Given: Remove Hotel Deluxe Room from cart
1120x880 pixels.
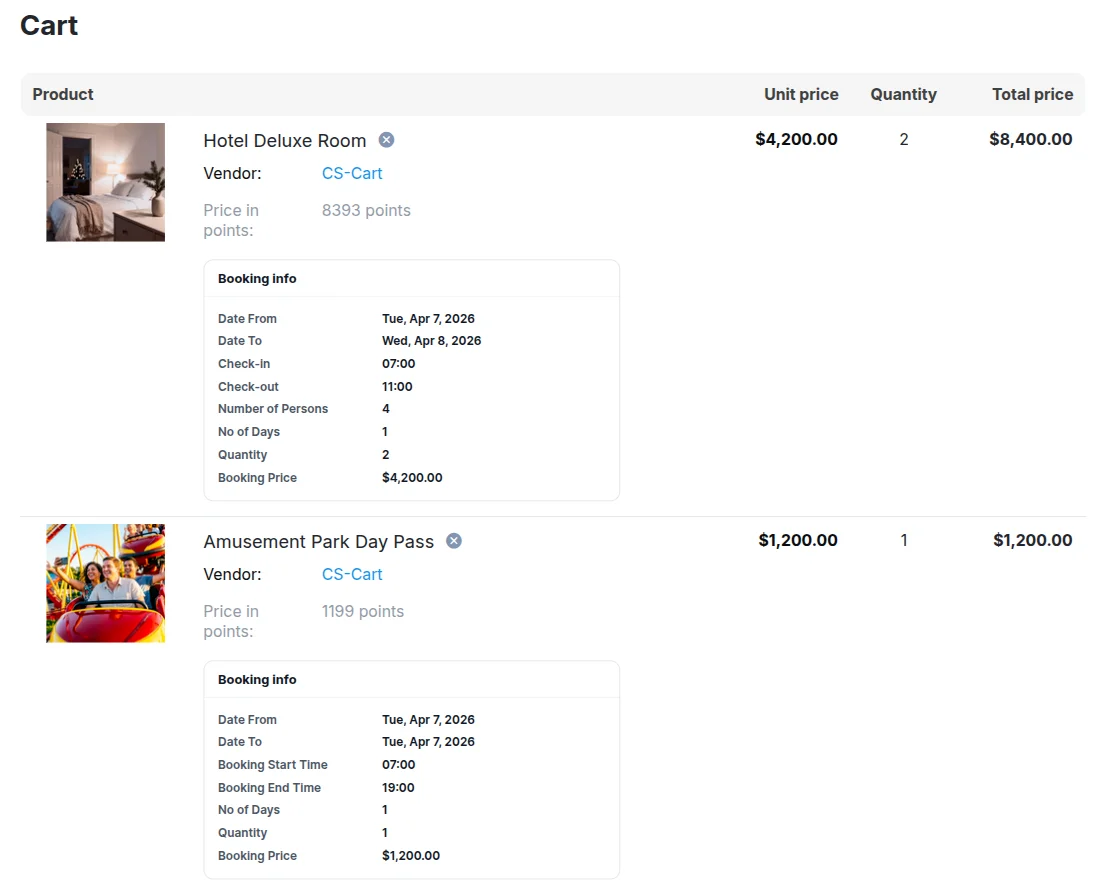Looking at the screenshot, I should tap(386, 140).
